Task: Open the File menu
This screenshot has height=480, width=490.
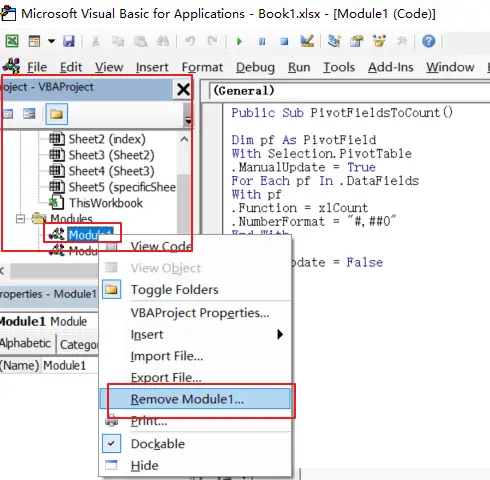Action: (37, 67)
